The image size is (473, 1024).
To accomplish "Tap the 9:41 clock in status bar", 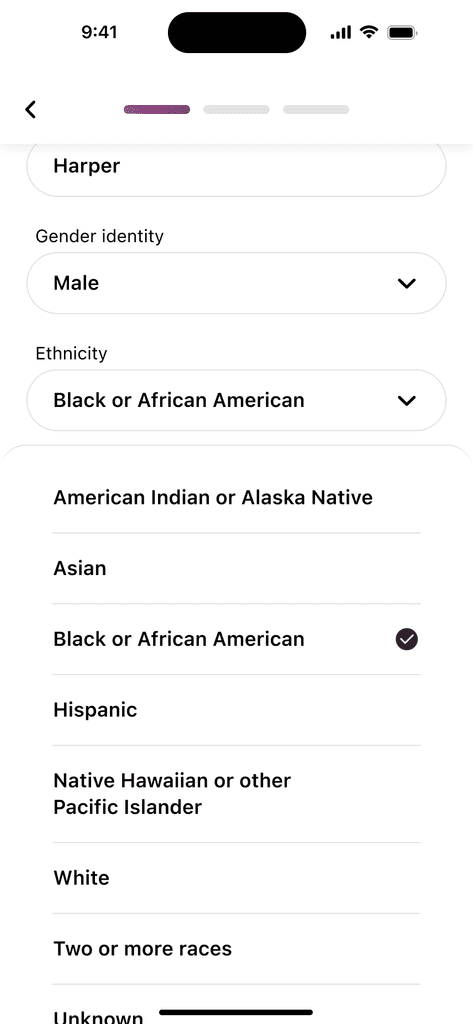I will tap(99, 32).
